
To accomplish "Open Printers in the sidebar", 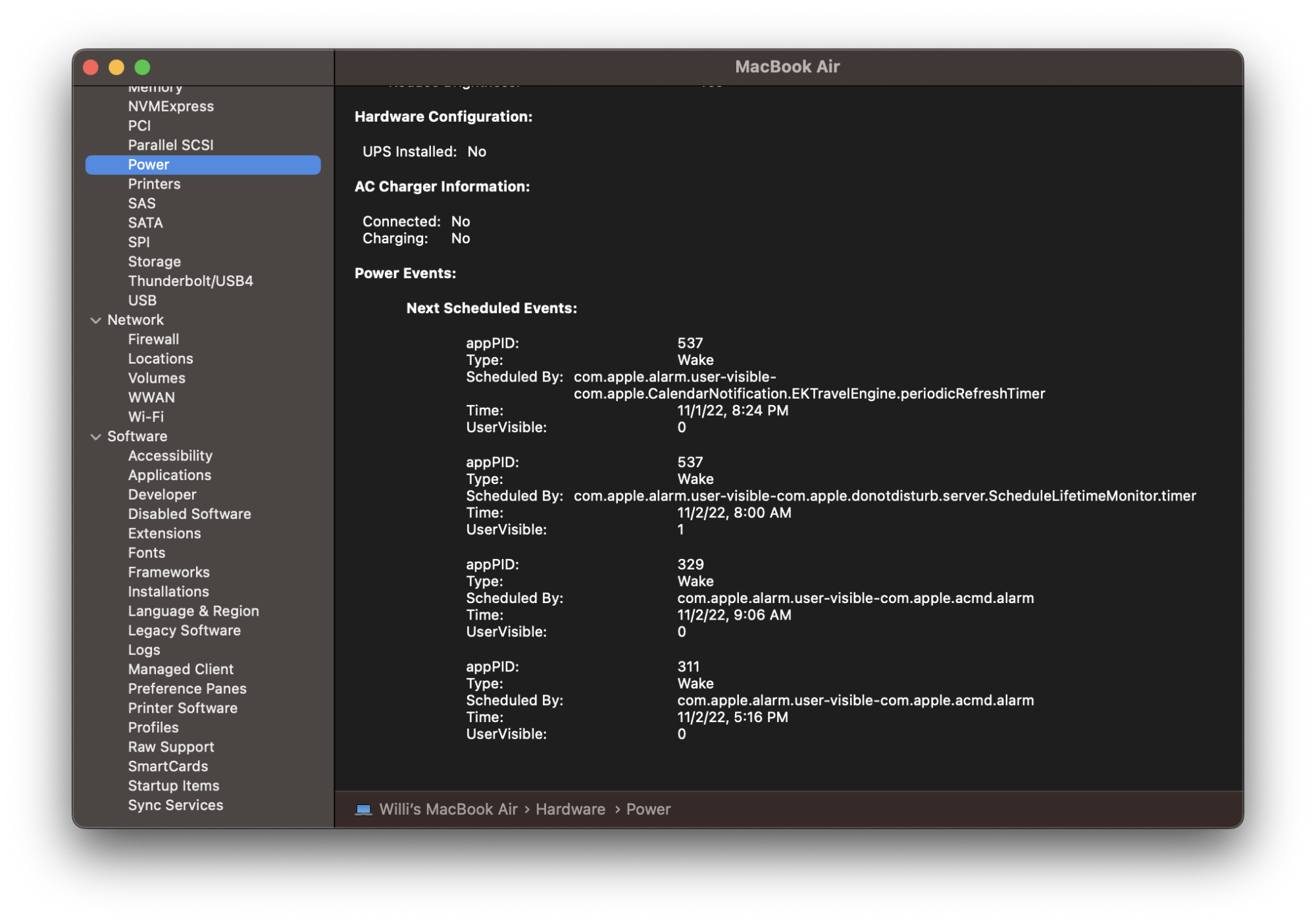I will pyautogui.click(x=154, y=183).
